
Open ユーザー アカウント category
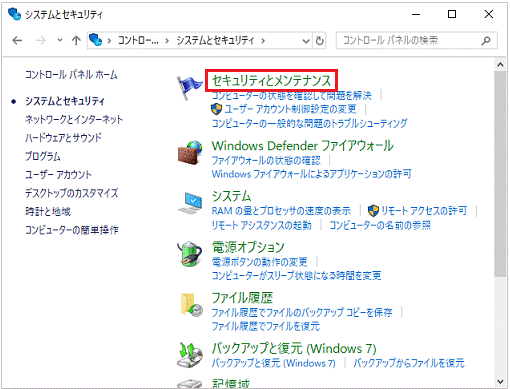click(58, 174)
